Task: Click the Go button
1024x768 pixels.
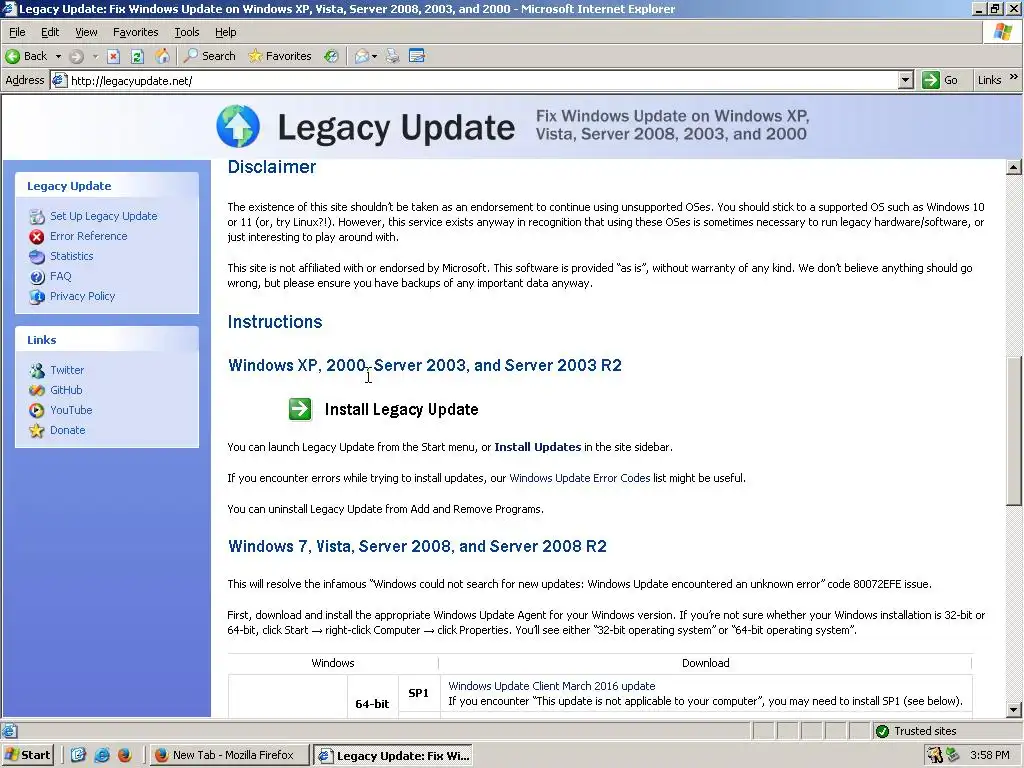Action: pos(940,80)
